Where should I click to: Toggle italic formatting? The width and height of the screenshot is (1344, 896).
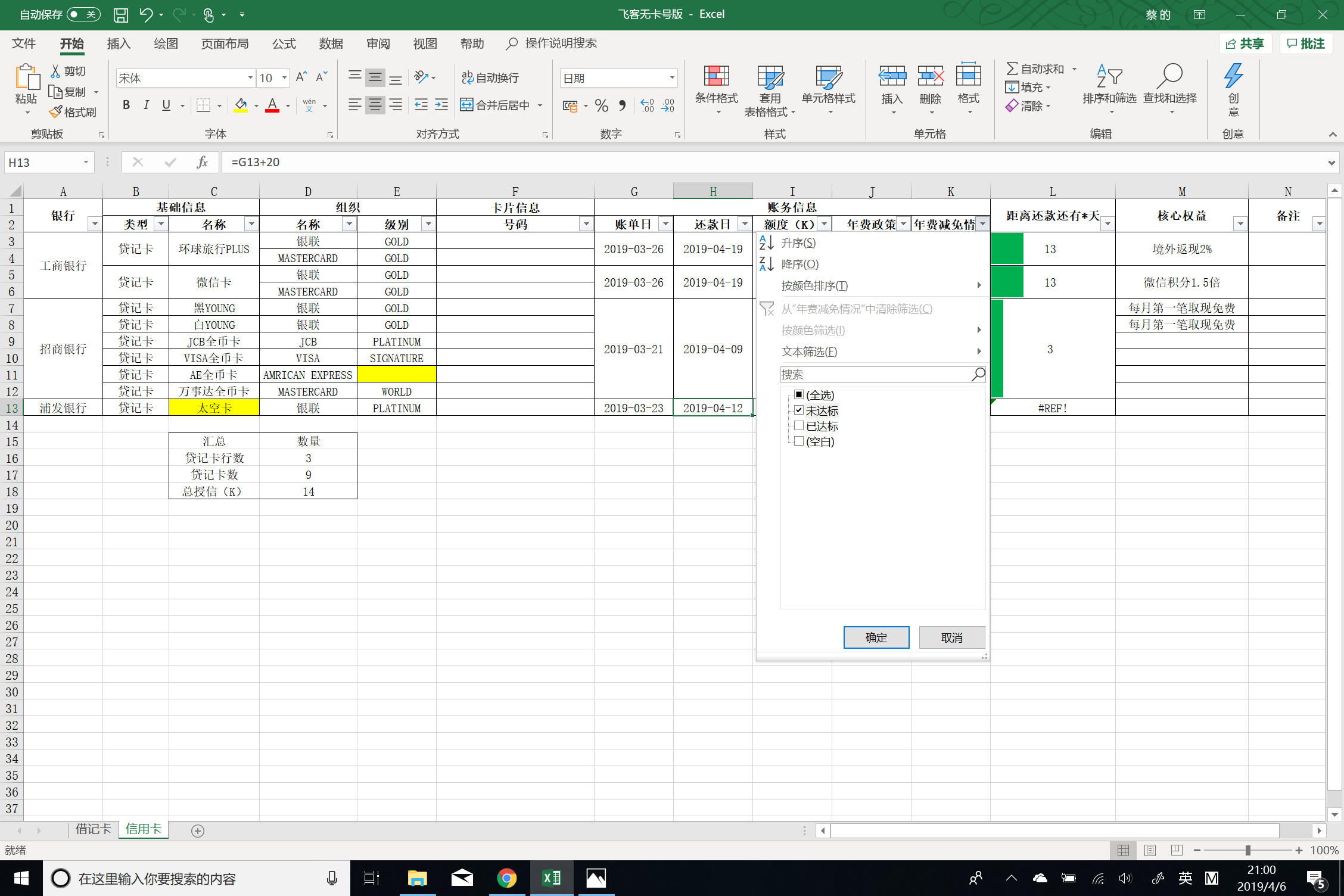(x=146, y=105)
